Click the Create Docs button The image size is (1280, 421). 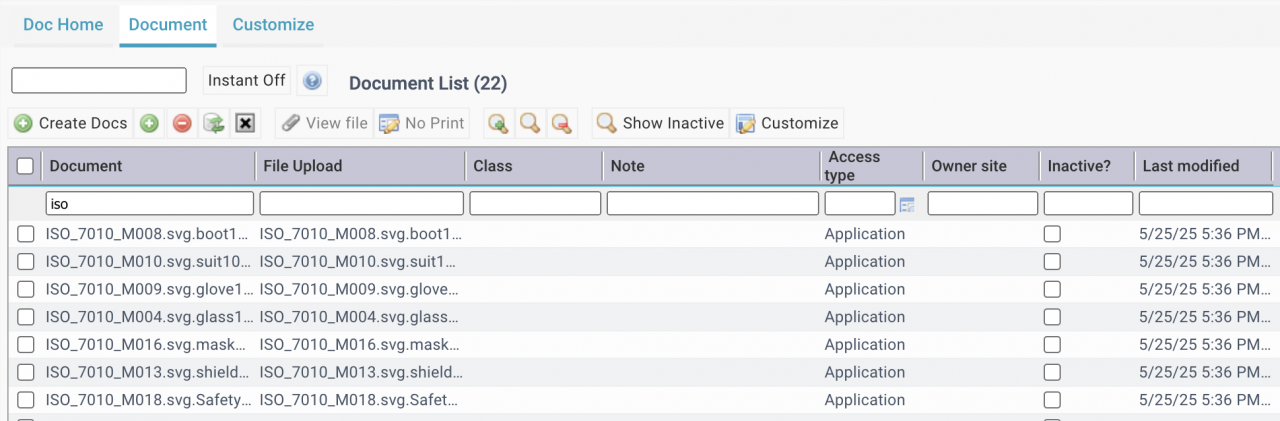point(72,123)
